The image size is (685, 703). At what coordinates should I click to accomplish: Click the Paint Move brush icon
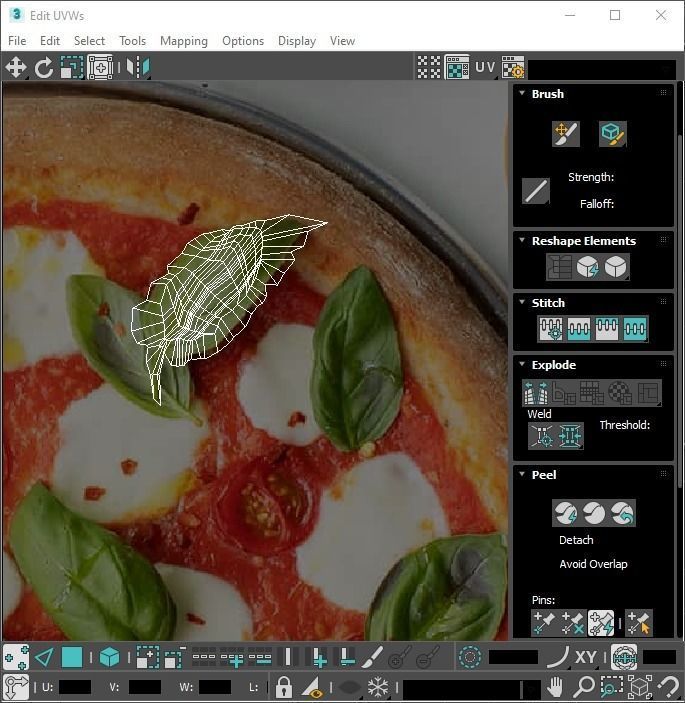(x=566, y=134)
